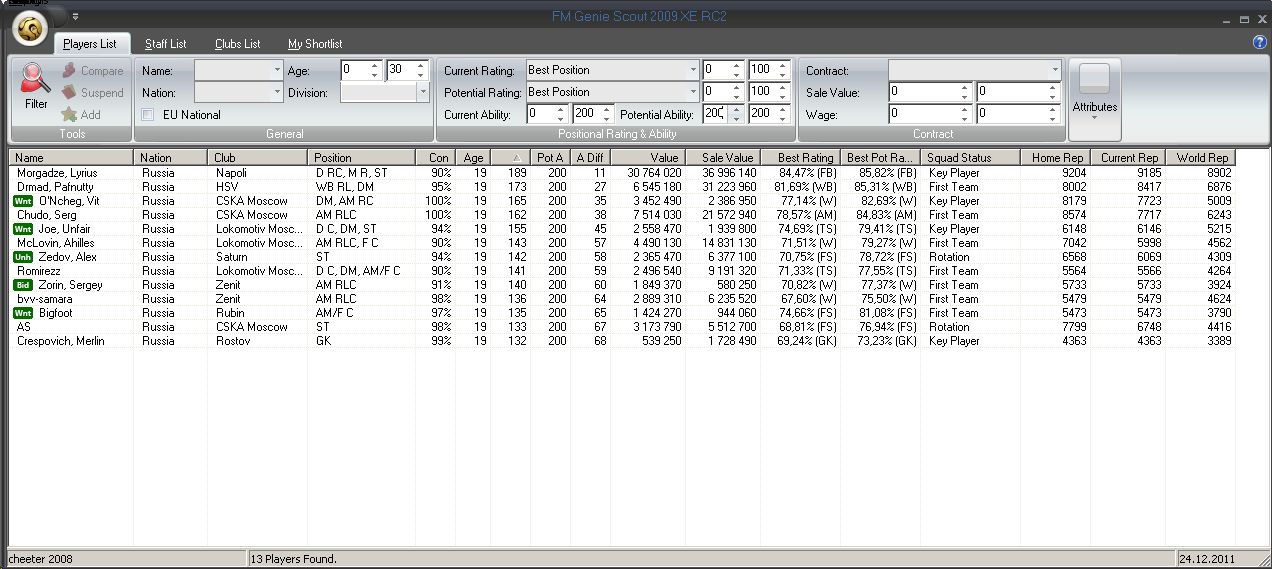Click the blue help question mark icon
The width and height of the screenshot is (1272, 569).
pyautogui.click(x=1259, y=42)
